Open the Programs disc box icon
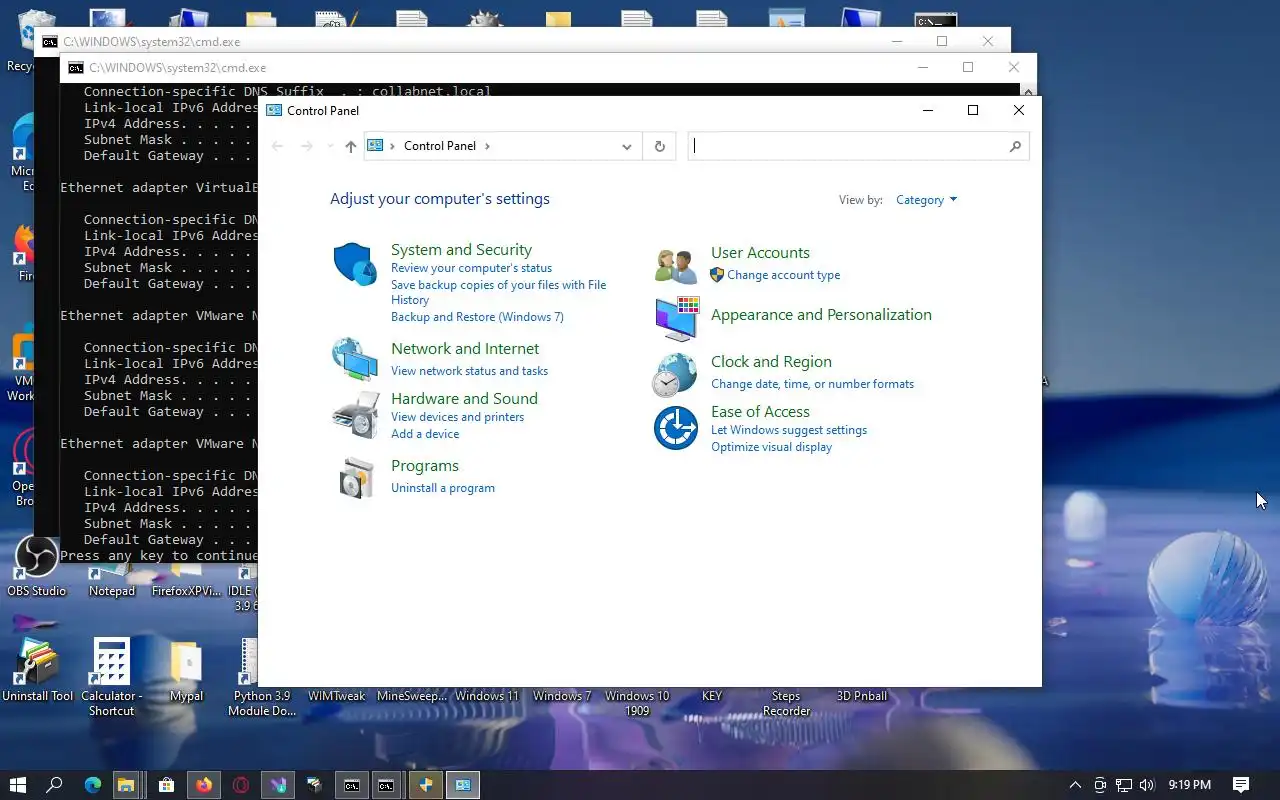Image resolution: width=1280 pixels, height=800 pixels. coord(355,477)
